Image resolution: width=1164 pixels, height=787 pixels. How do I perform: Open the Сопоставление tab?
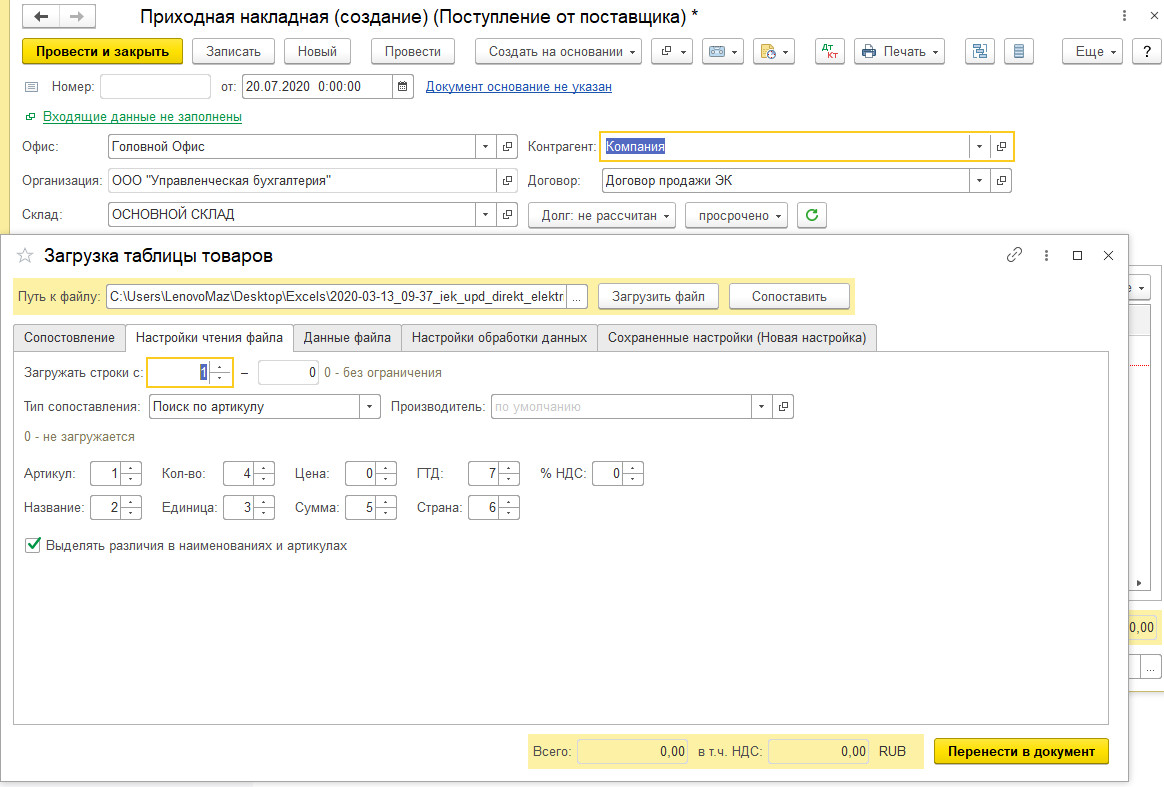tap(69, 338)
